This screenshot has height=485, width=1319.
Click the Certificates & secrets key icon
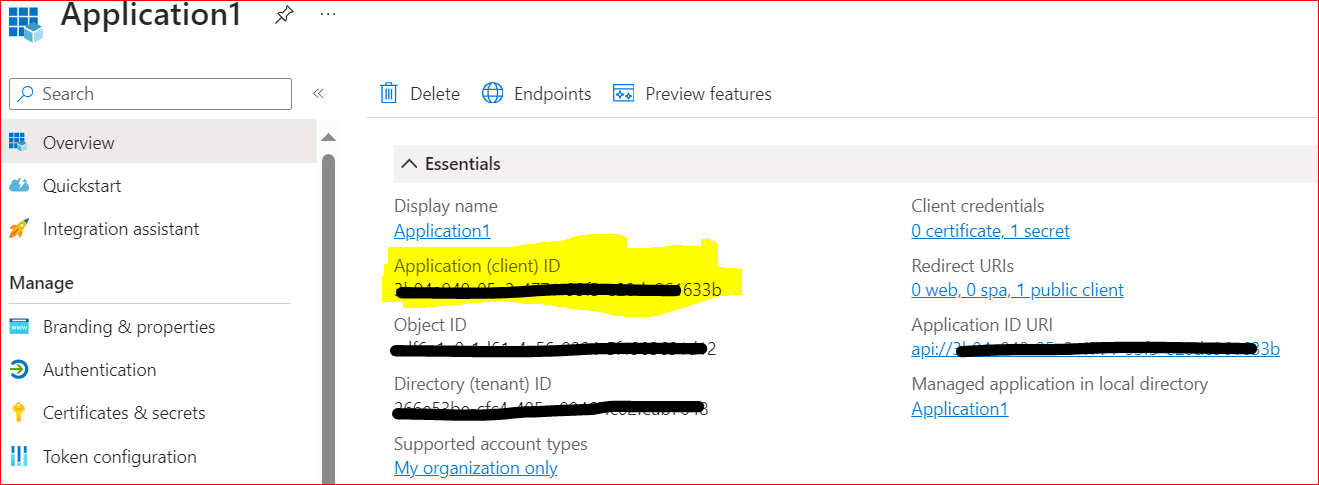19,413
